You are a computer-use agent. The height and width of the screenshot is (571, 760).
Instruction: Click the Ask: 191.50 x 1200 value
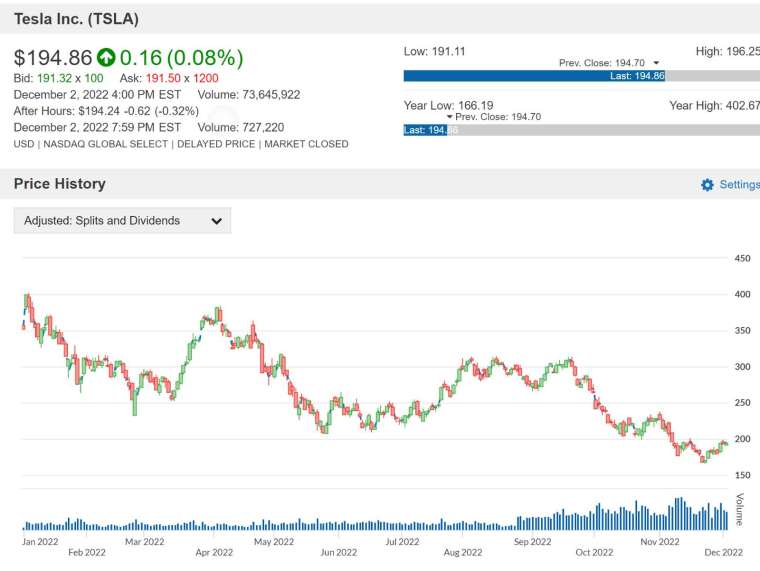(169, 79)
